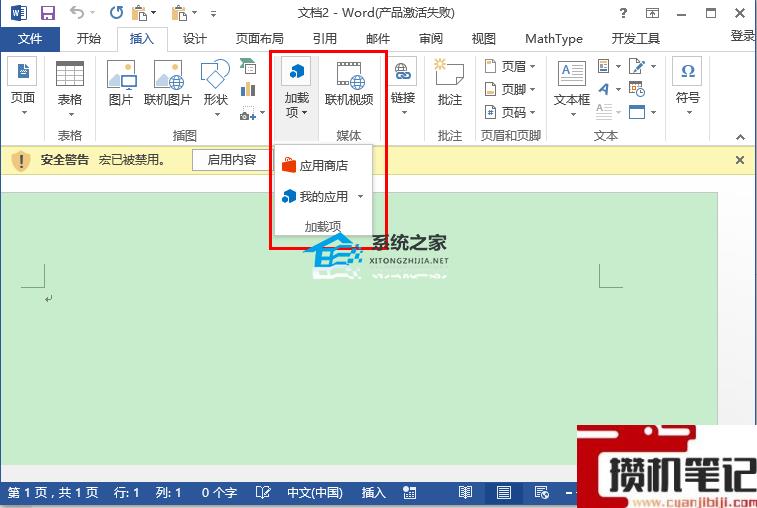Open the Quick Parts icon in the text group
The width and height of the screenshot is (757, 508).
point(603,66)
